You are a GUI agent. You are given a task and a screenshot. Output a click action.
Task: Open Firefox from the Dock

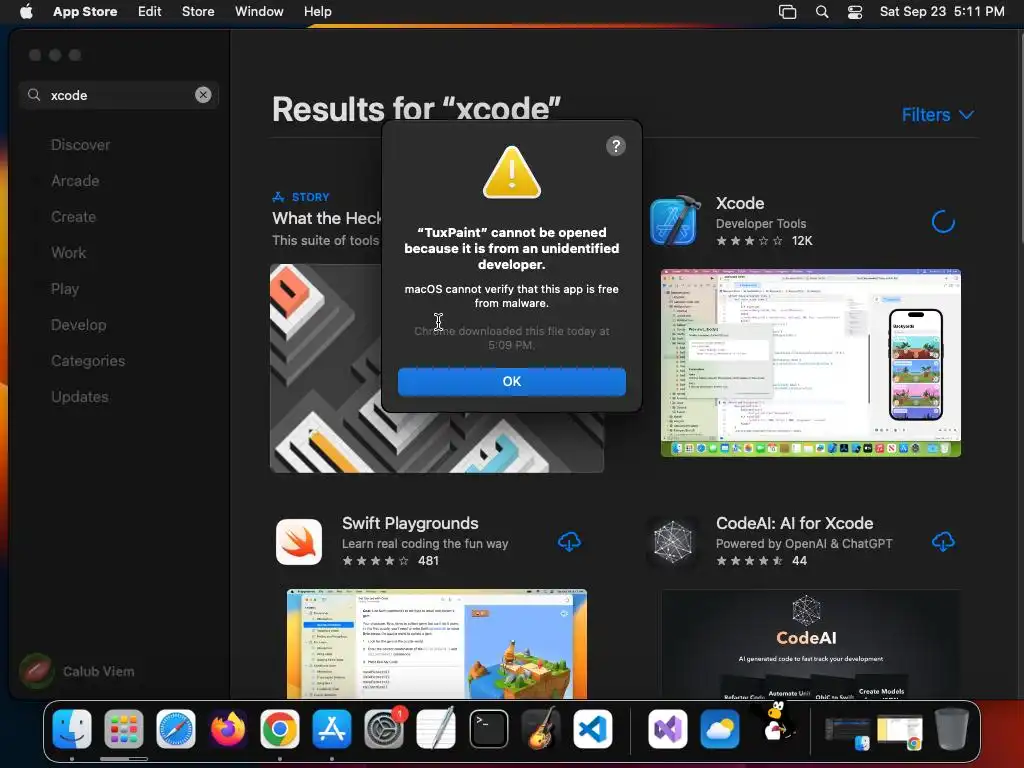pos(228,729)
